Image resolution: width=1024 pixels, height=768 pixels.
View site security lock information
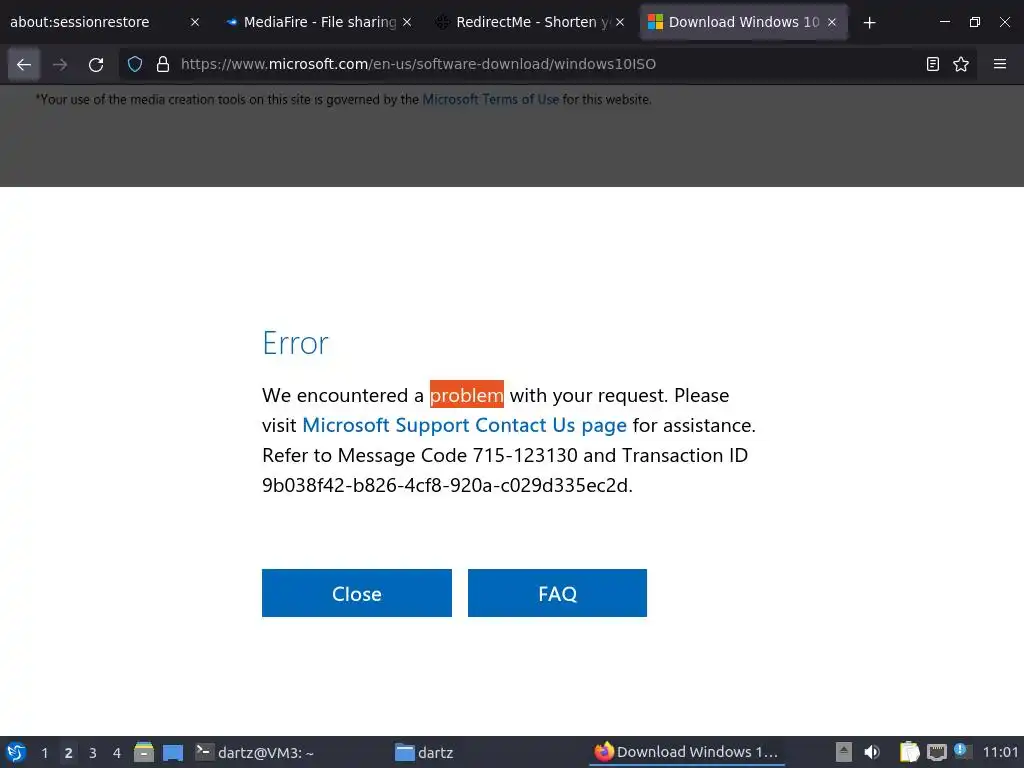pos(163,64)
